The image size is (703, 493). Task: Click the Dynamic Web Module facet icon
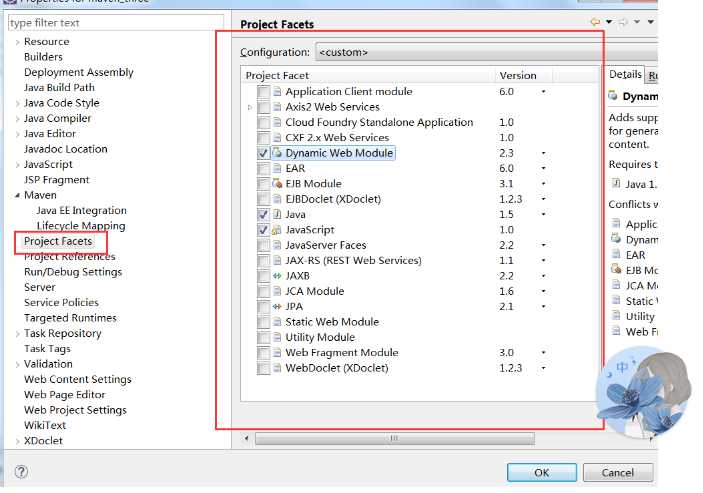(277, 153)
